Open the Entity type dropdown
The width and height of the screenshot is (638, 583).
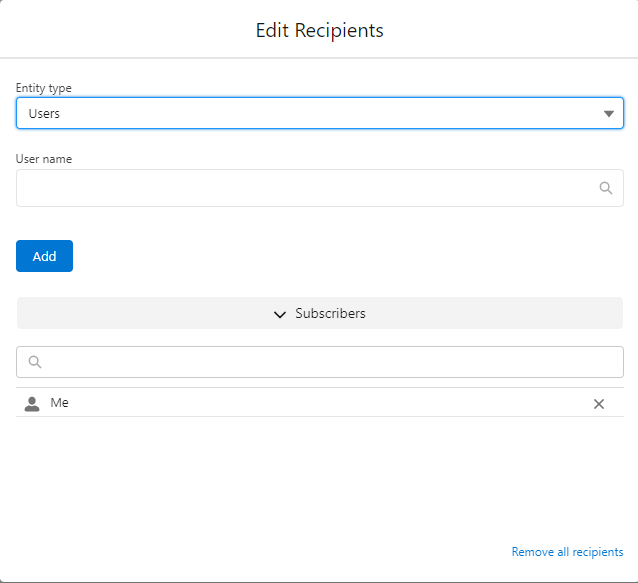tap(319, 113)
